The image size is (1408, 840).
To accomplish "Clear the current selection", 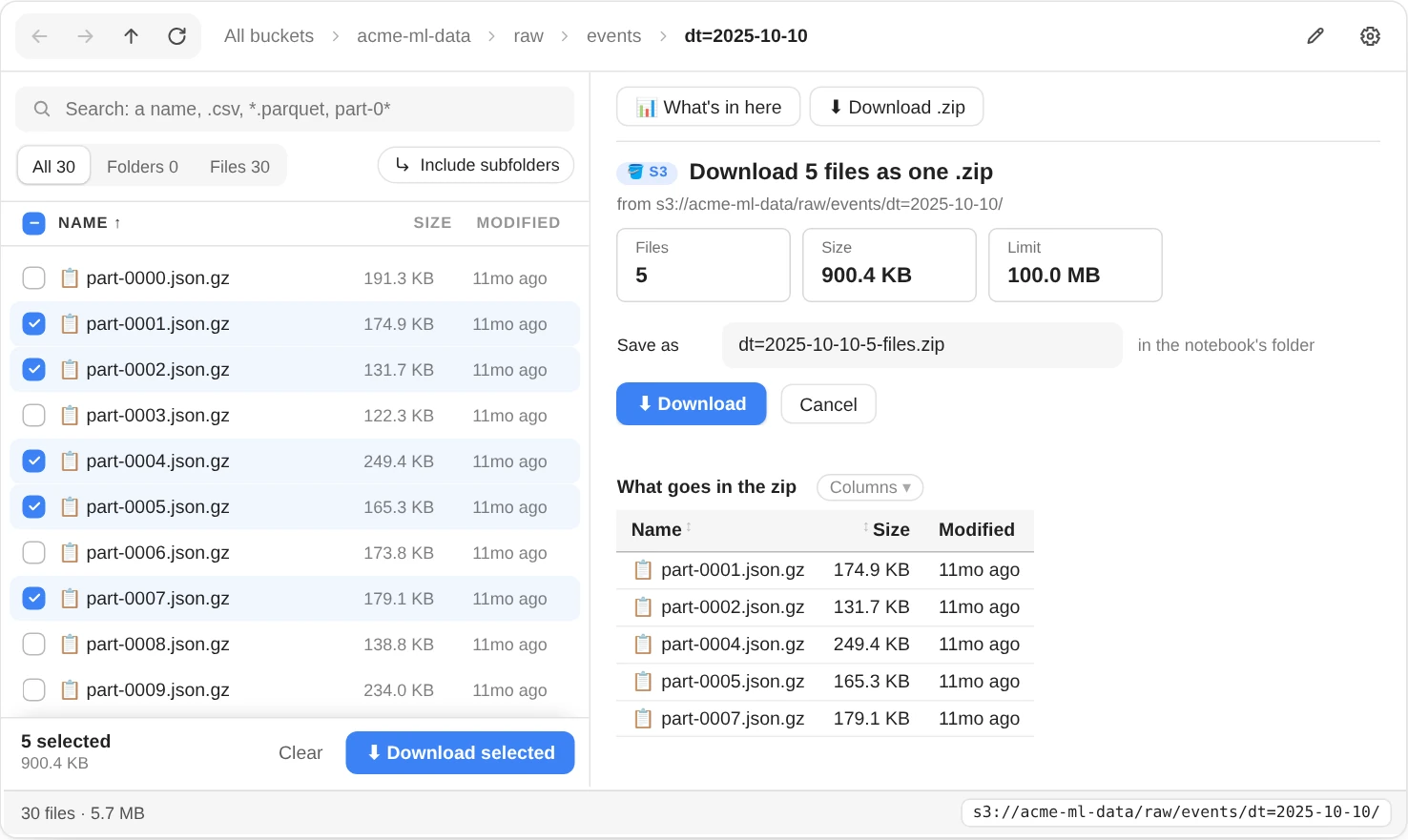I will (x=300, y=753).
